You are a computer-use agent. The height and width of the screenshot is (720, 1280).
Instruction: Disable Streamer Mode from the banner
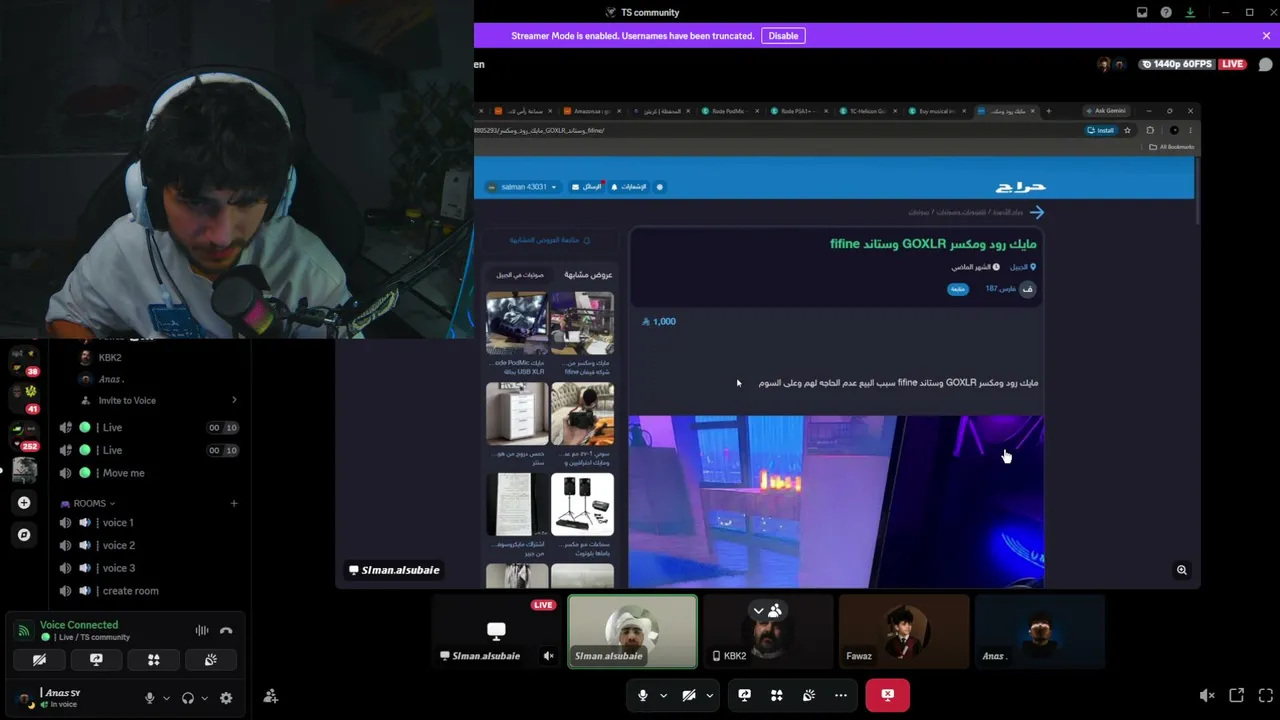(x=783, y=36)
